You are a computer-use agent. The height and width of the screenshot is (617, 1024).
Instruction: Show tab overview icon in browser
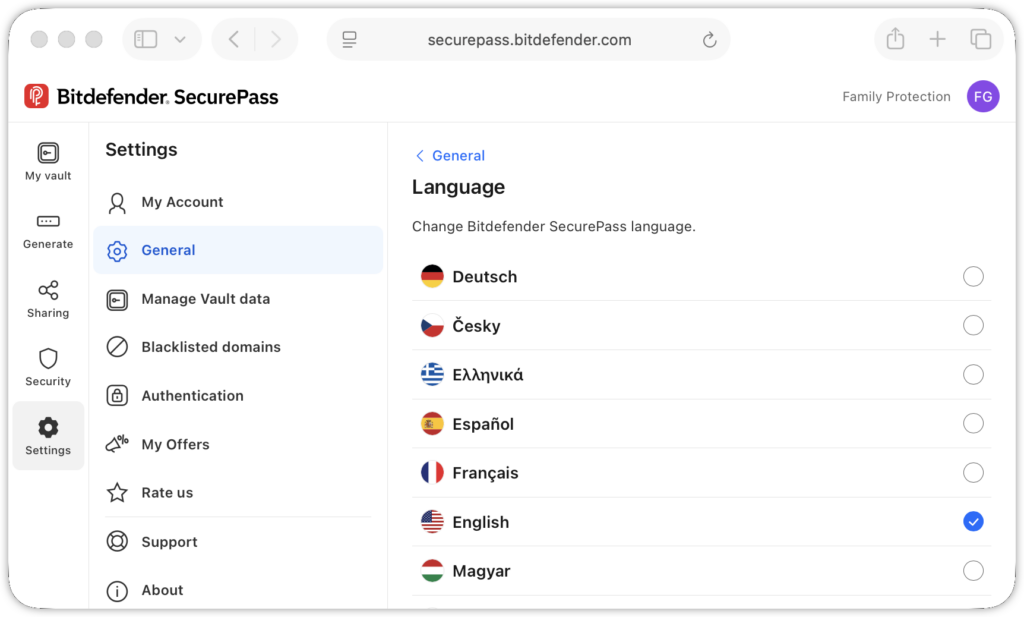coord(980,39)
